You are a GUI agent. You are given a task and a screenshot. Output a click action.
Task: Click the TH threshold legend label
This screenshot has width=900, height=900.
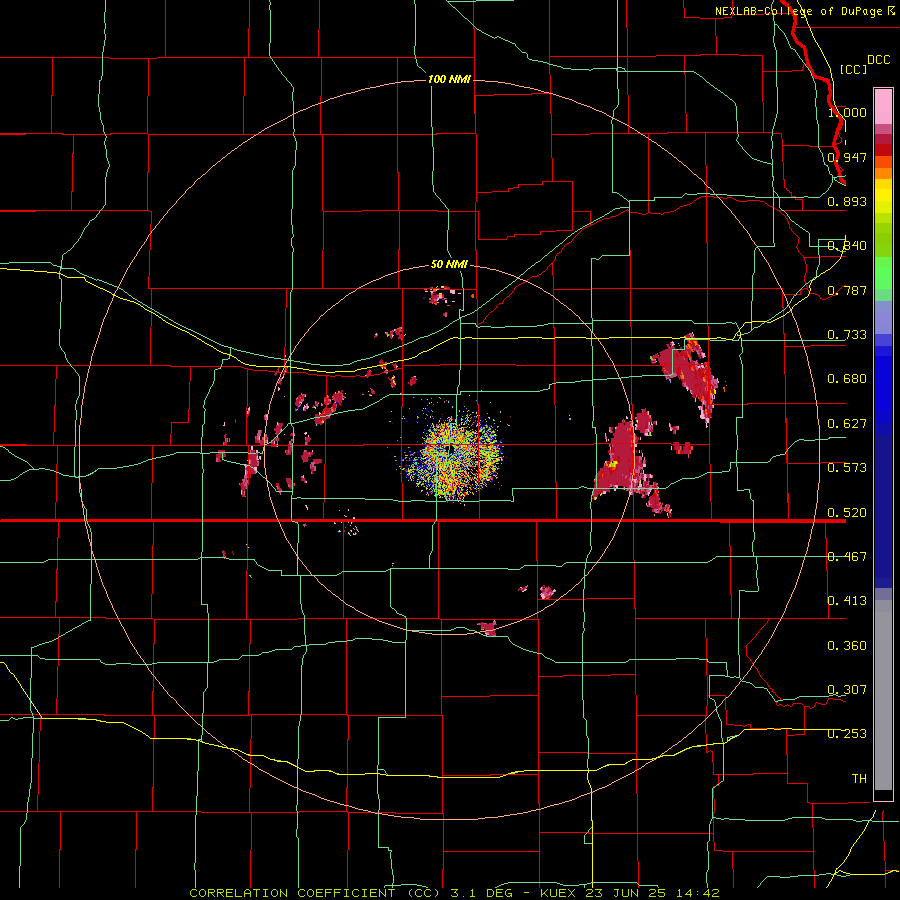tap(859, 779)
